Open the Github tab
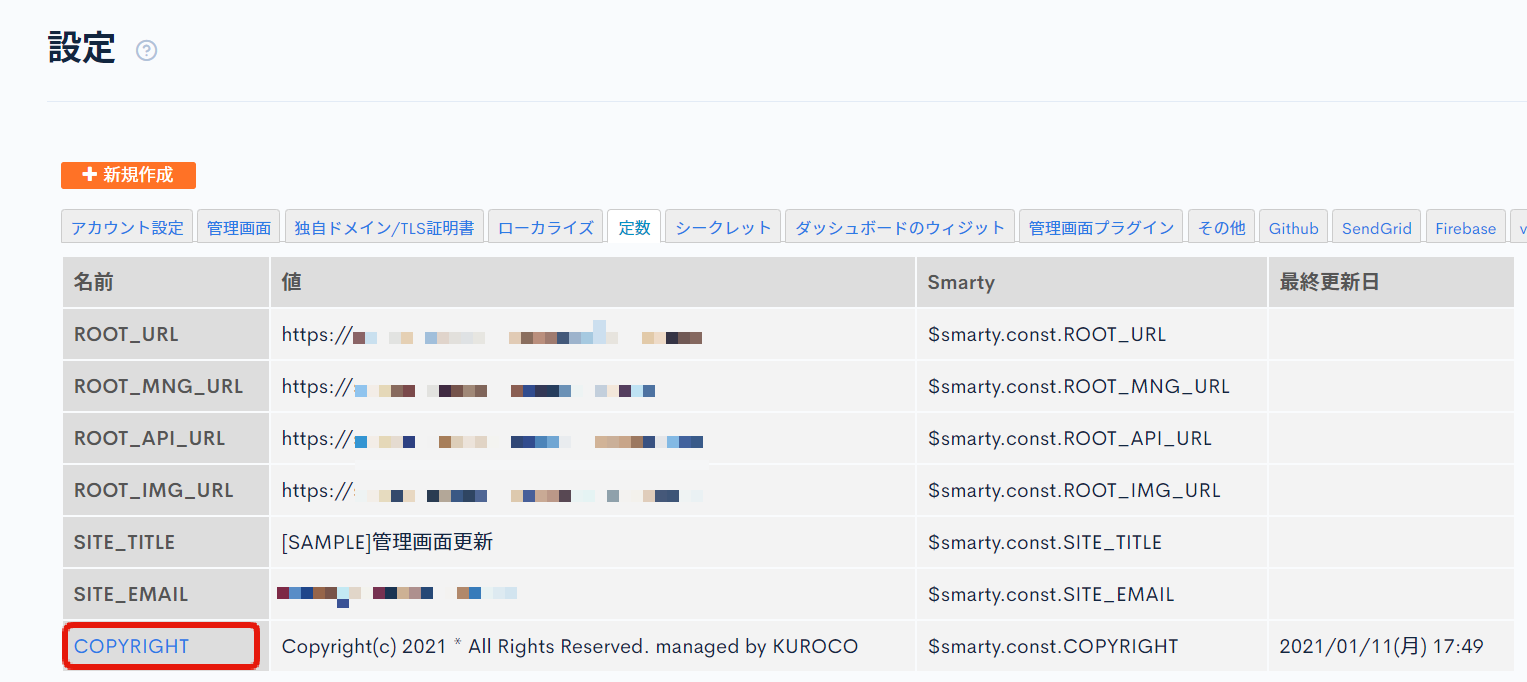Viewport: 1527px width, 682px height. point(1294,227)
